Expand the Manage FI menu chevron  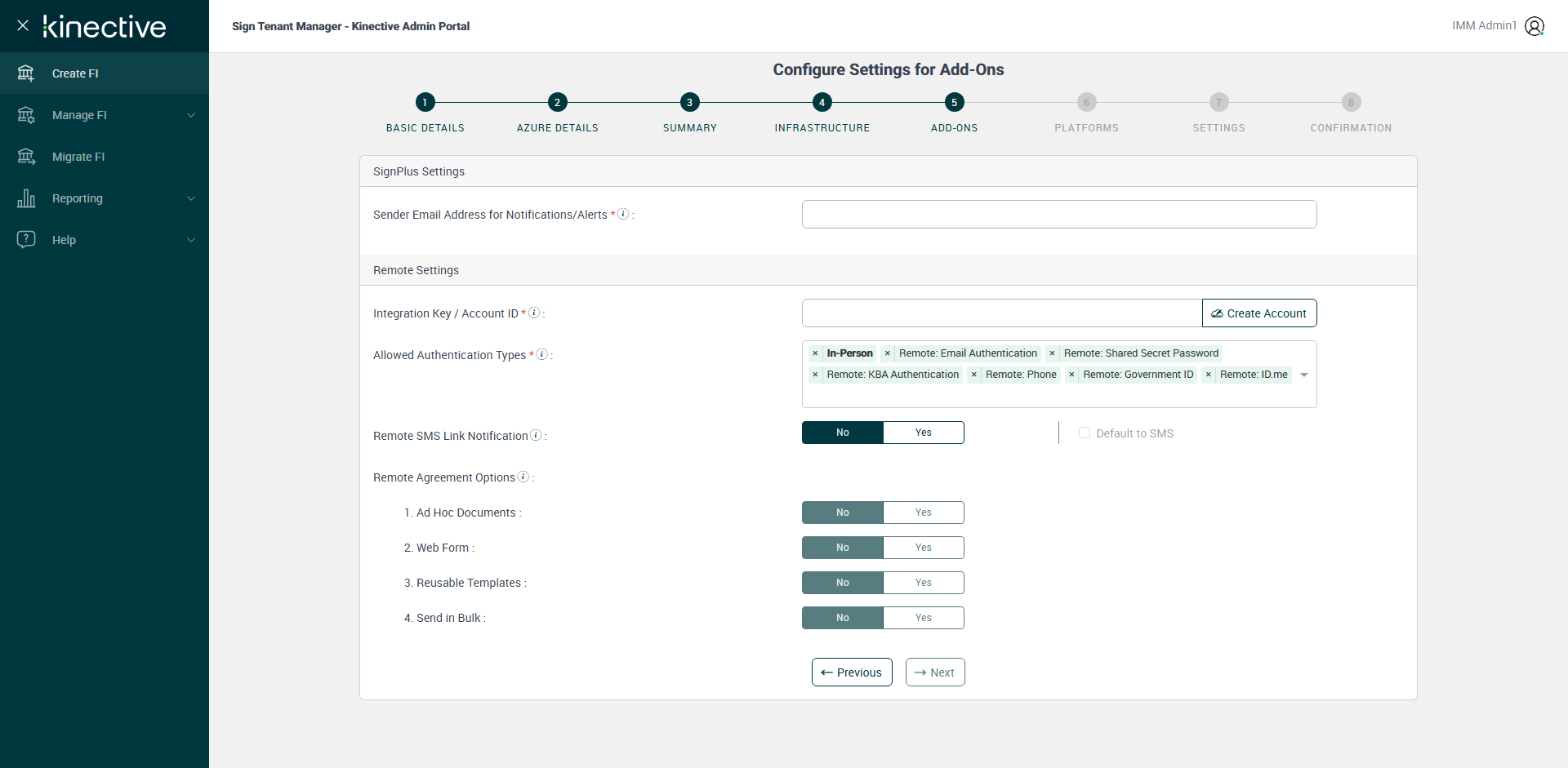point(191,115)
